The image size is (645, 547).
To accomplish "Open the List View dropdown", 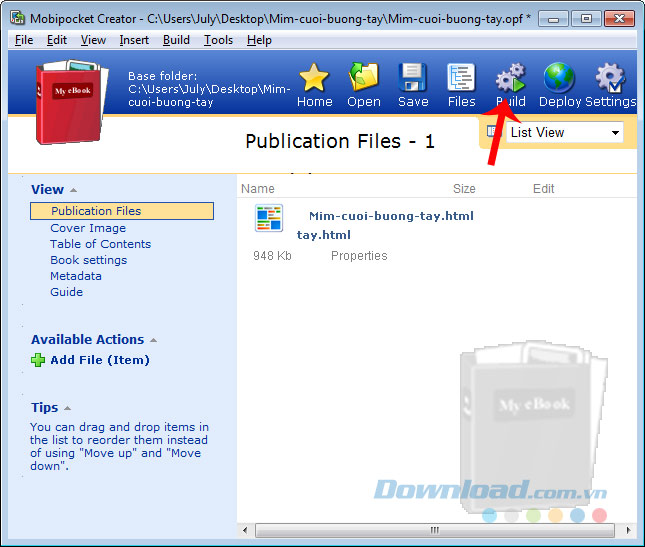I will [564, 132].
